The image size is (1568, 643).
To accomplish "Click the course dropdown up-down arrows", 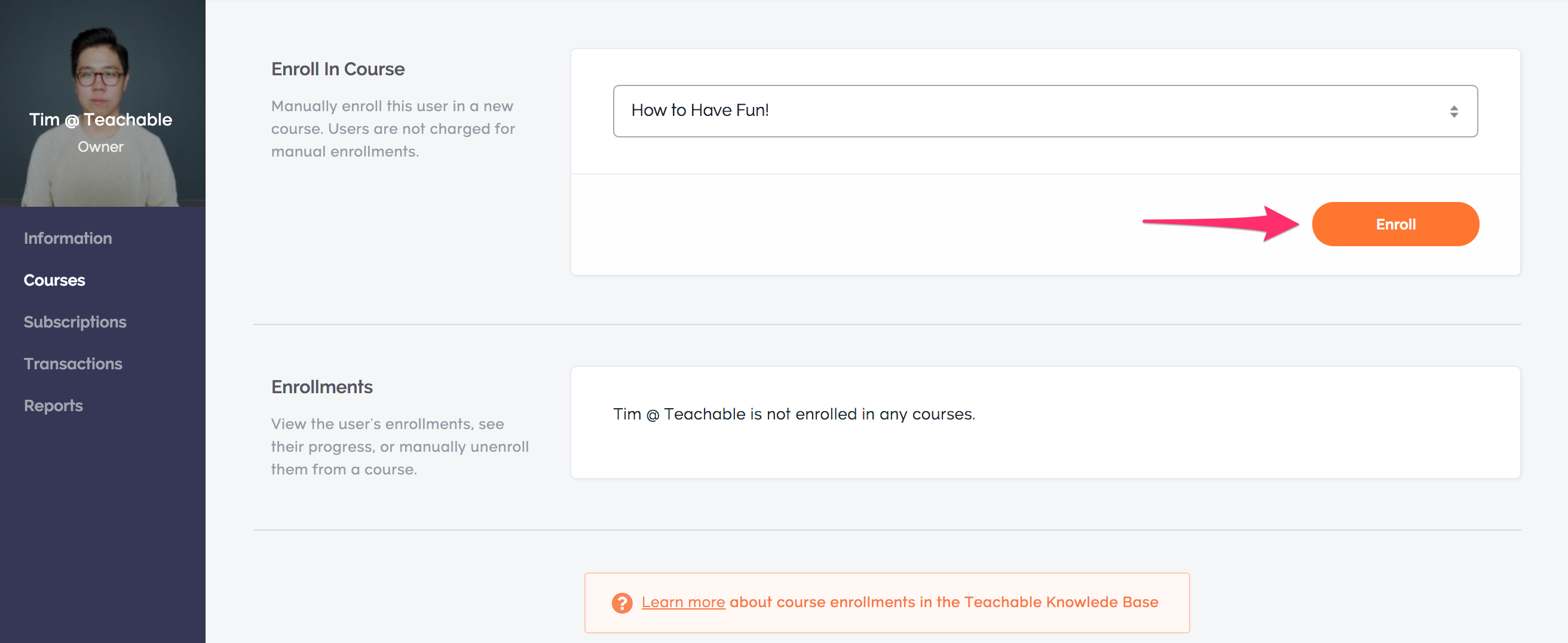I will [1453, 111].
